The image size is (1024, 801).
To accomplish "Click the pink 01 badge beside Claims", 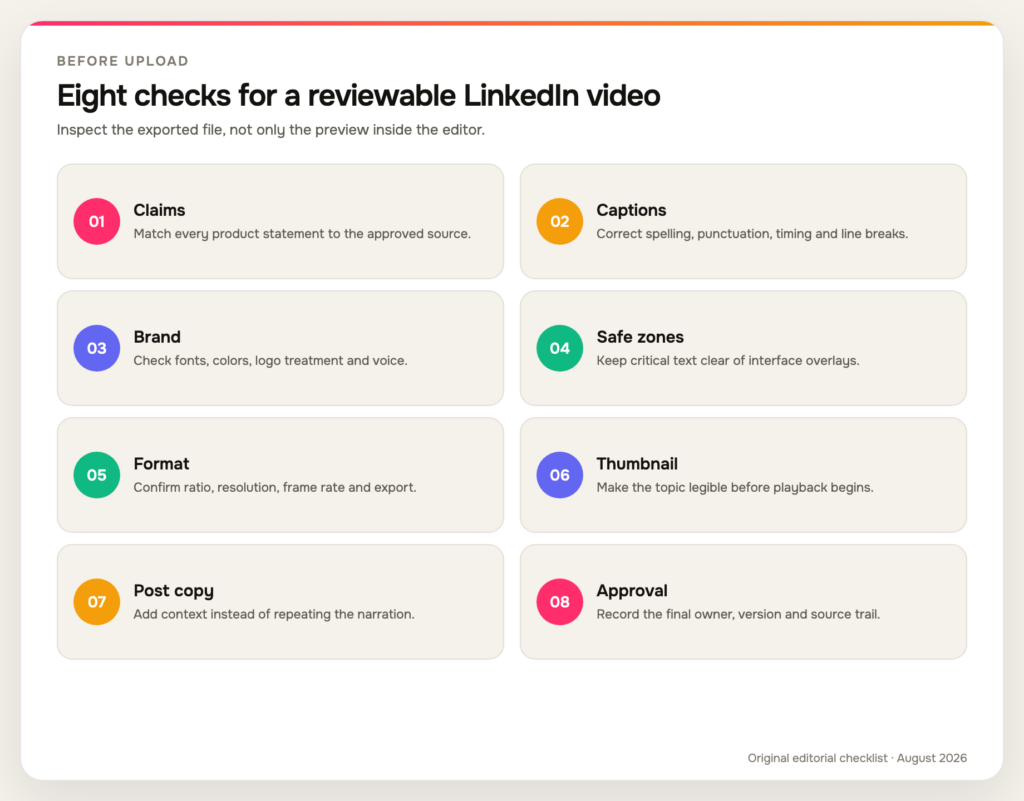I will coord(97,221).
